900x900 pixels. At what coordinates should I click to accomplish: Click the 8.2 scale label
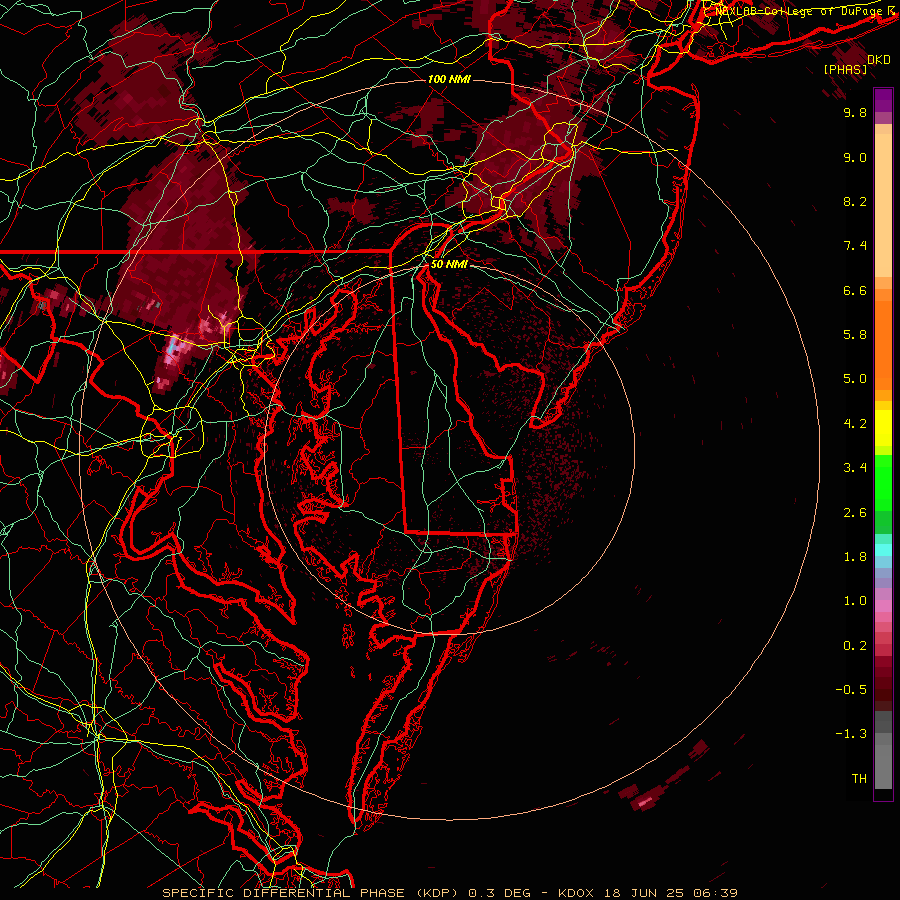tap(855, 201)
